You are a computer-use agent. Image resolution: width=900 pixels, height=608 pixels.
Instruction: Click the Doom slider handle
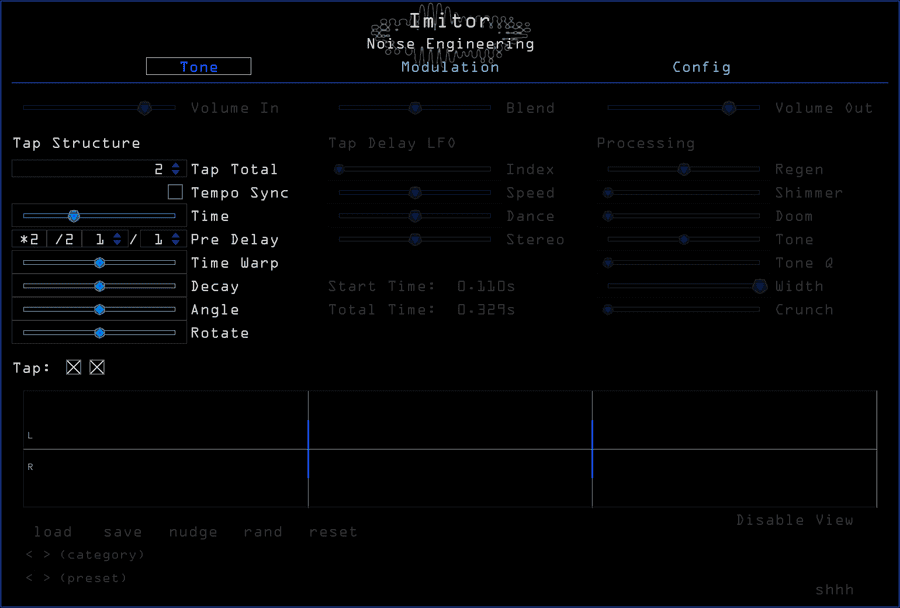tap(608, 216)
